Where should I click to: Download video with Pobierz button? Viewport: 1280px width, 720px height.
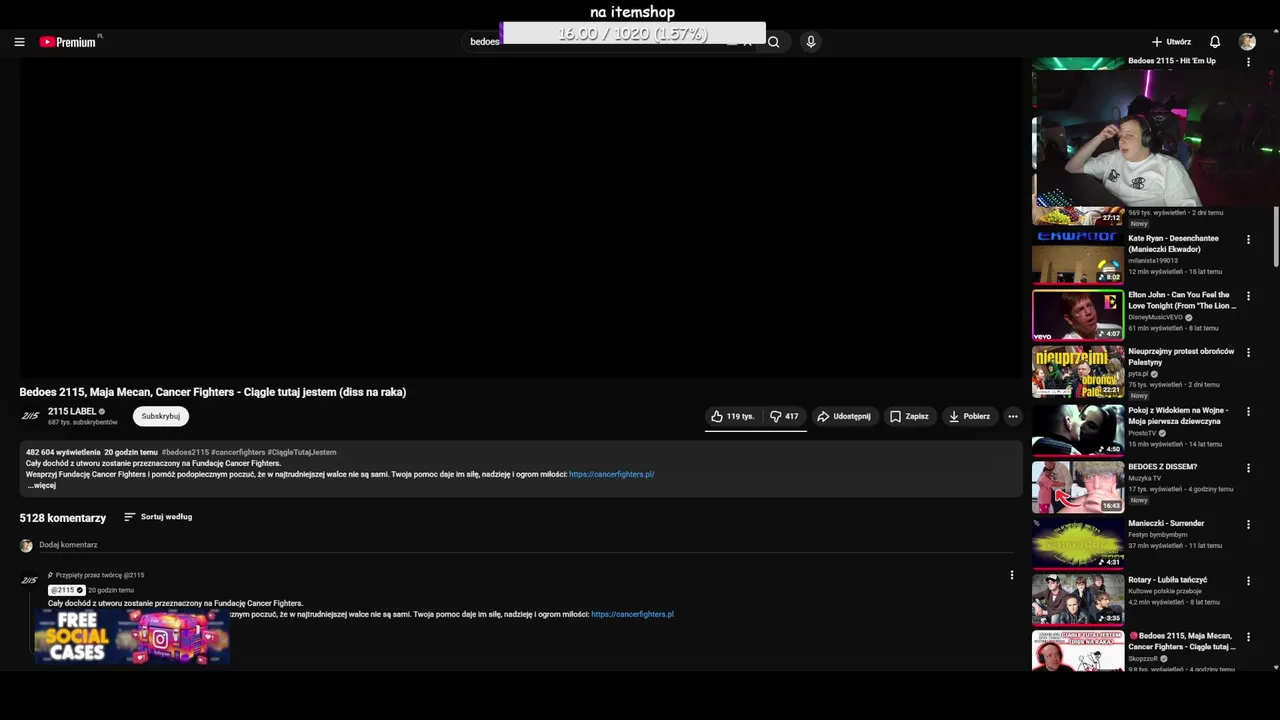[969, 416]
